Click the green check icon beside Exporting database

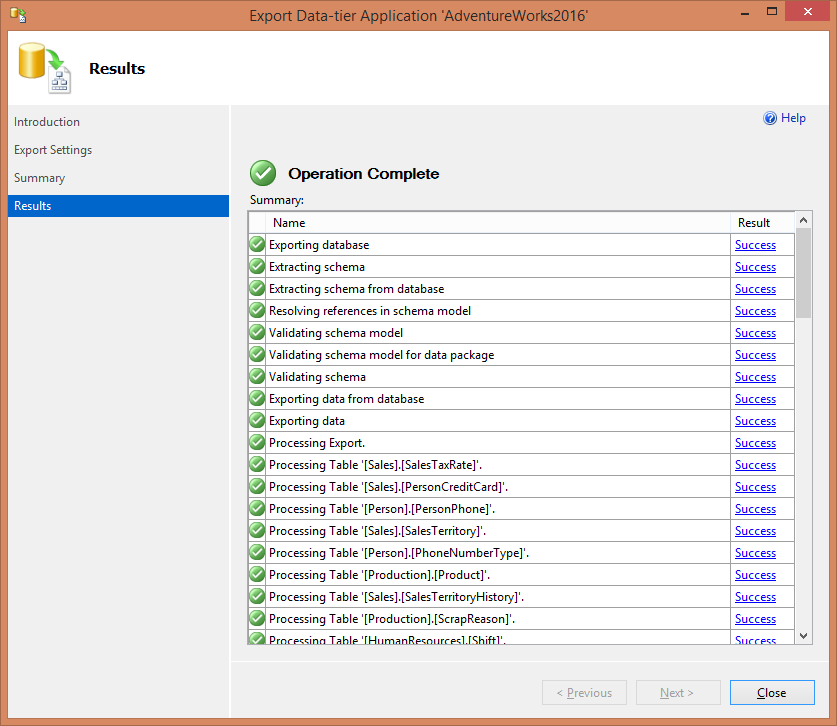(258, 245)
